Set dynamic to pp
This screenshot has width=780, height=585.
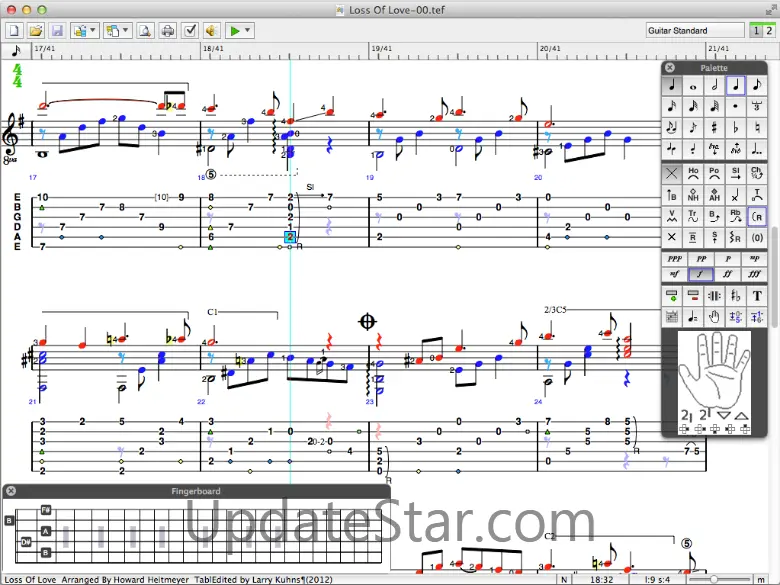(x=701, y=259)
